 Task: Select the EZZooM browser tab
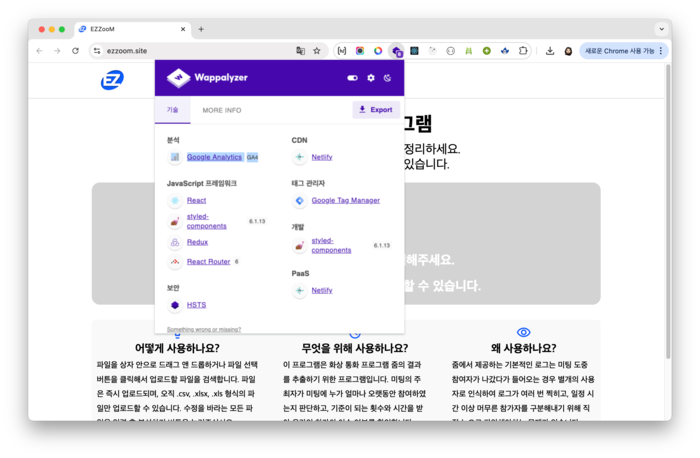[x=133, y=29]
